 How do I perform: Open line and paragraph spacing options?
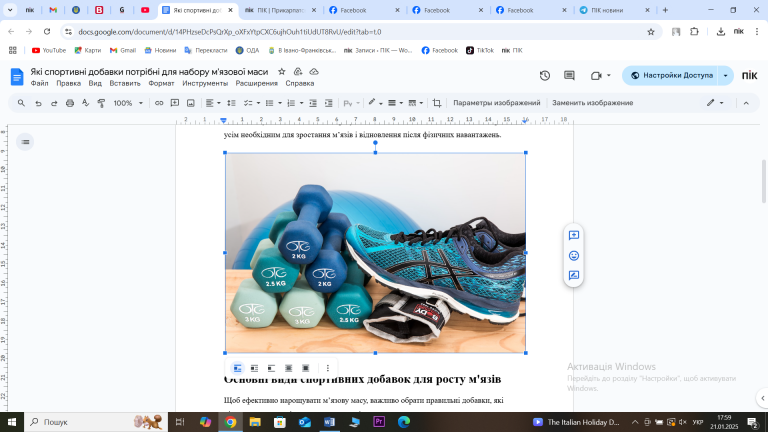231,103
